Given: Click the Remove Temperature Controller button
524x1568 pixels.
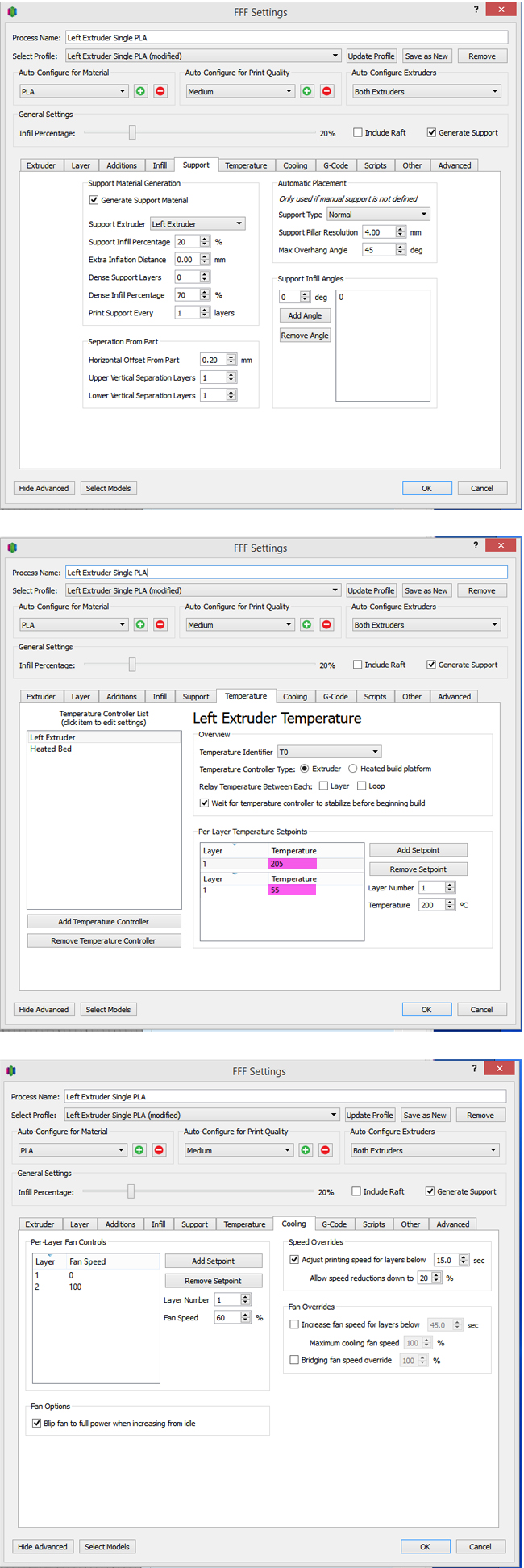Looking at the screenshot, I should coord(103,941).
